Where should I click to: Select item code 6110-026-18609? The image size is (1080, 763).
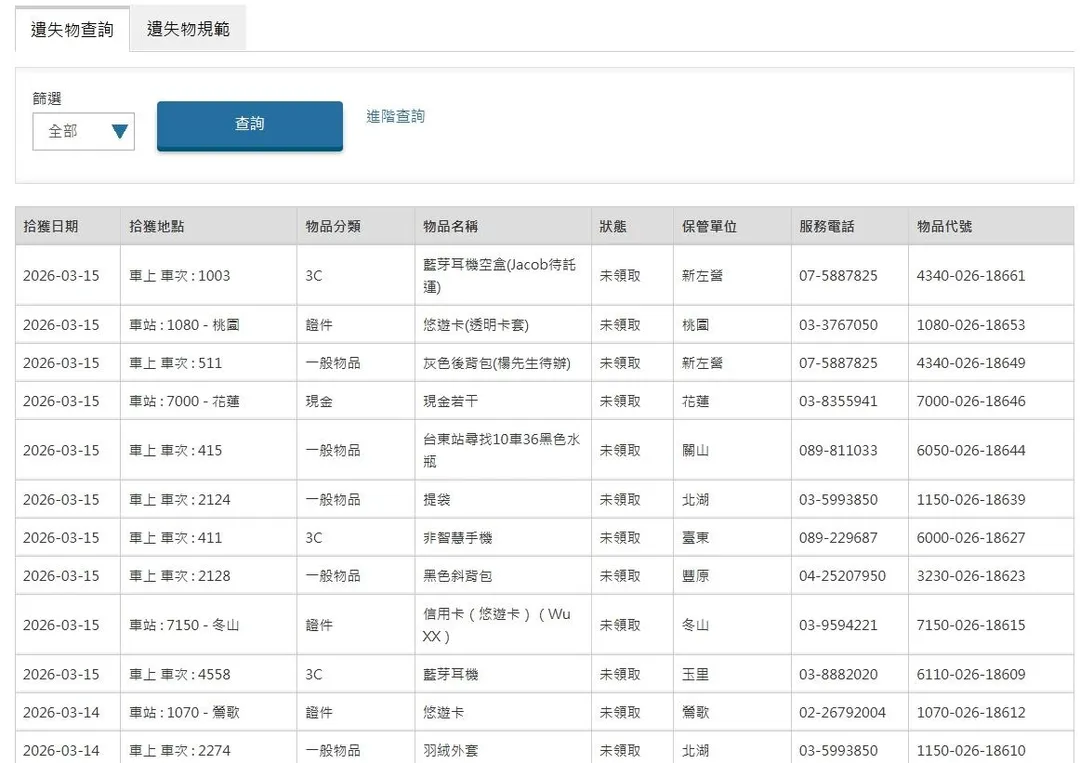(x=970, y=674)
